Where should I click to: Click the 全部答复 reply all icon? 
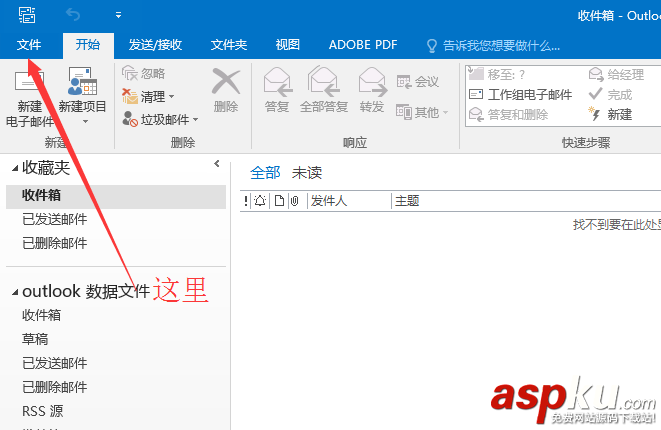pos(324,81)
